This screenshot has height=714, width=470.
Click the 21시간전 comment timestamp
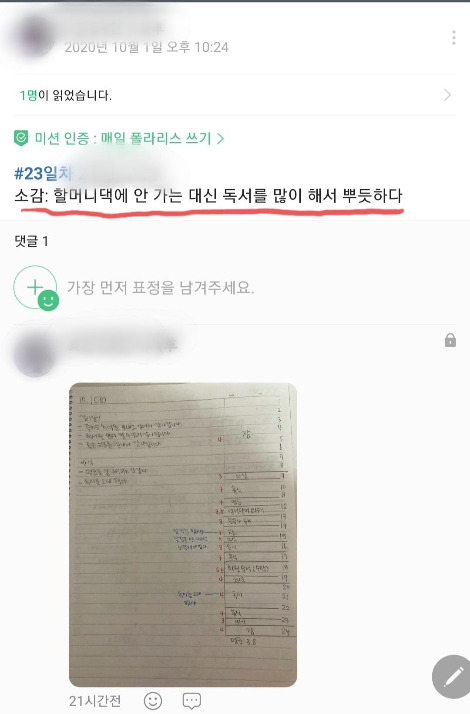point(95,700)
